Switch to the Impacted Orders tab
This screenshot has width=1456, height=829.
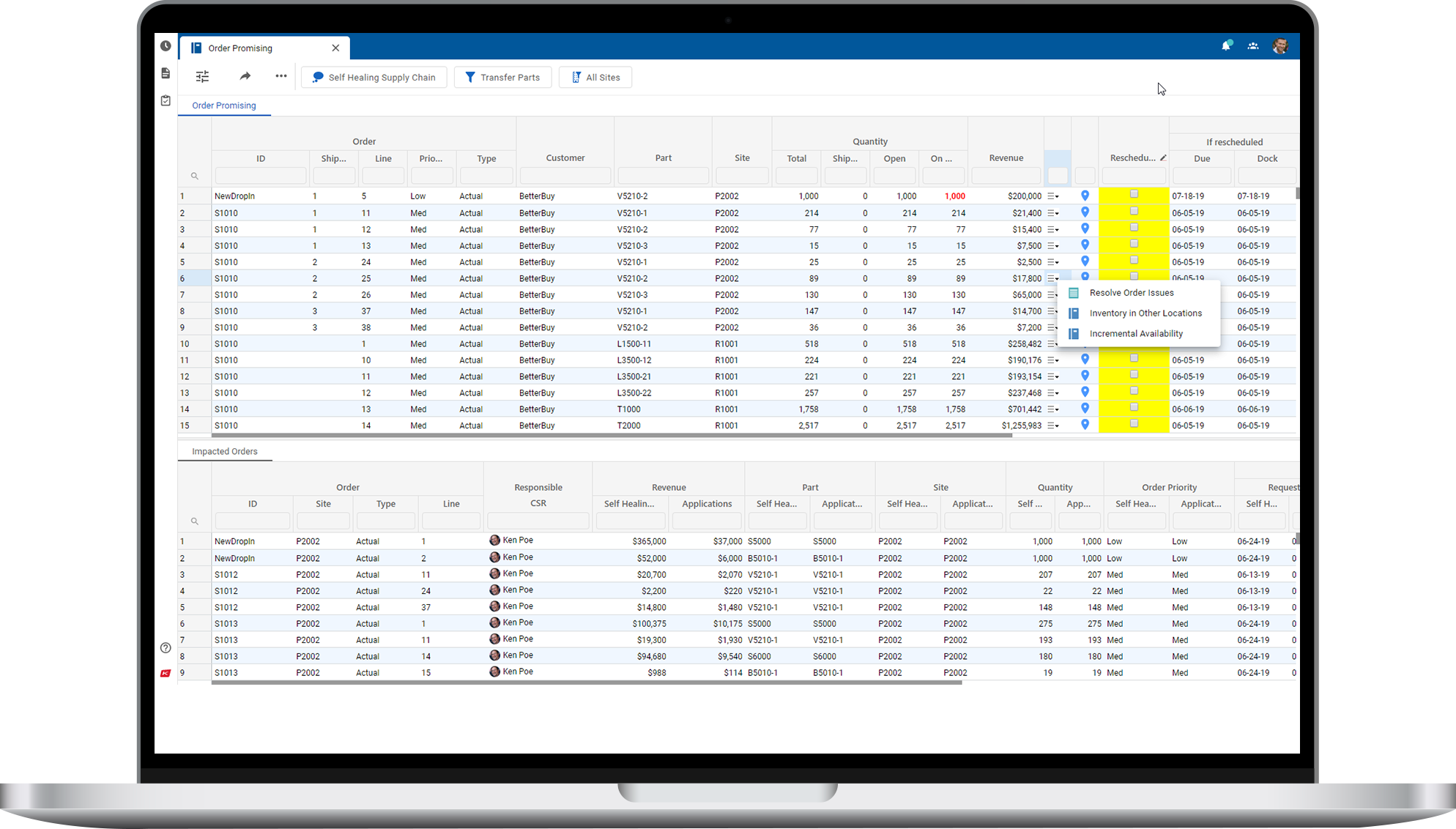(x=224, y=451)
